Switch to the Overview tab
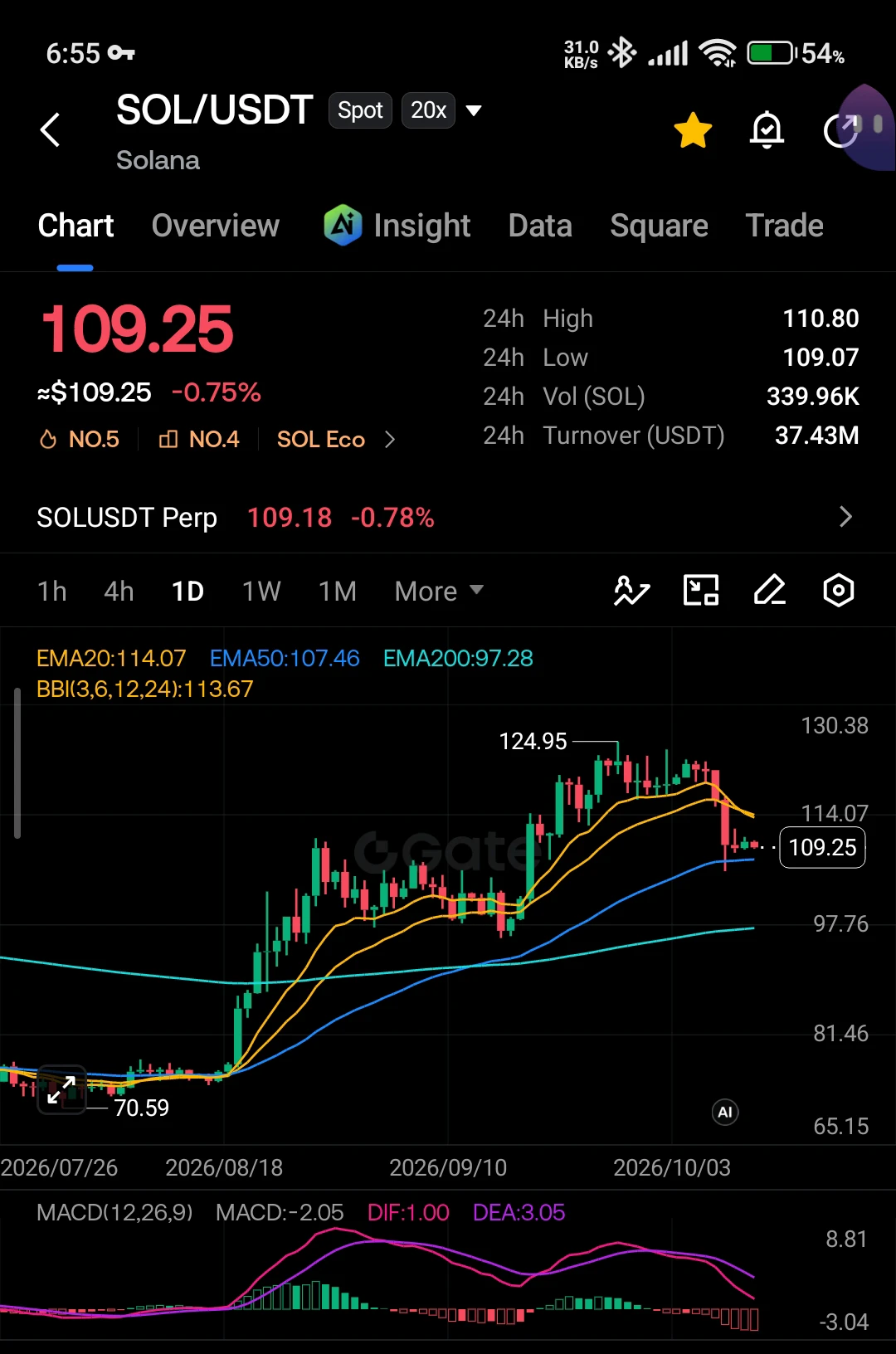Viewport: 896px width, 1354px height. (x=216, y=226)
